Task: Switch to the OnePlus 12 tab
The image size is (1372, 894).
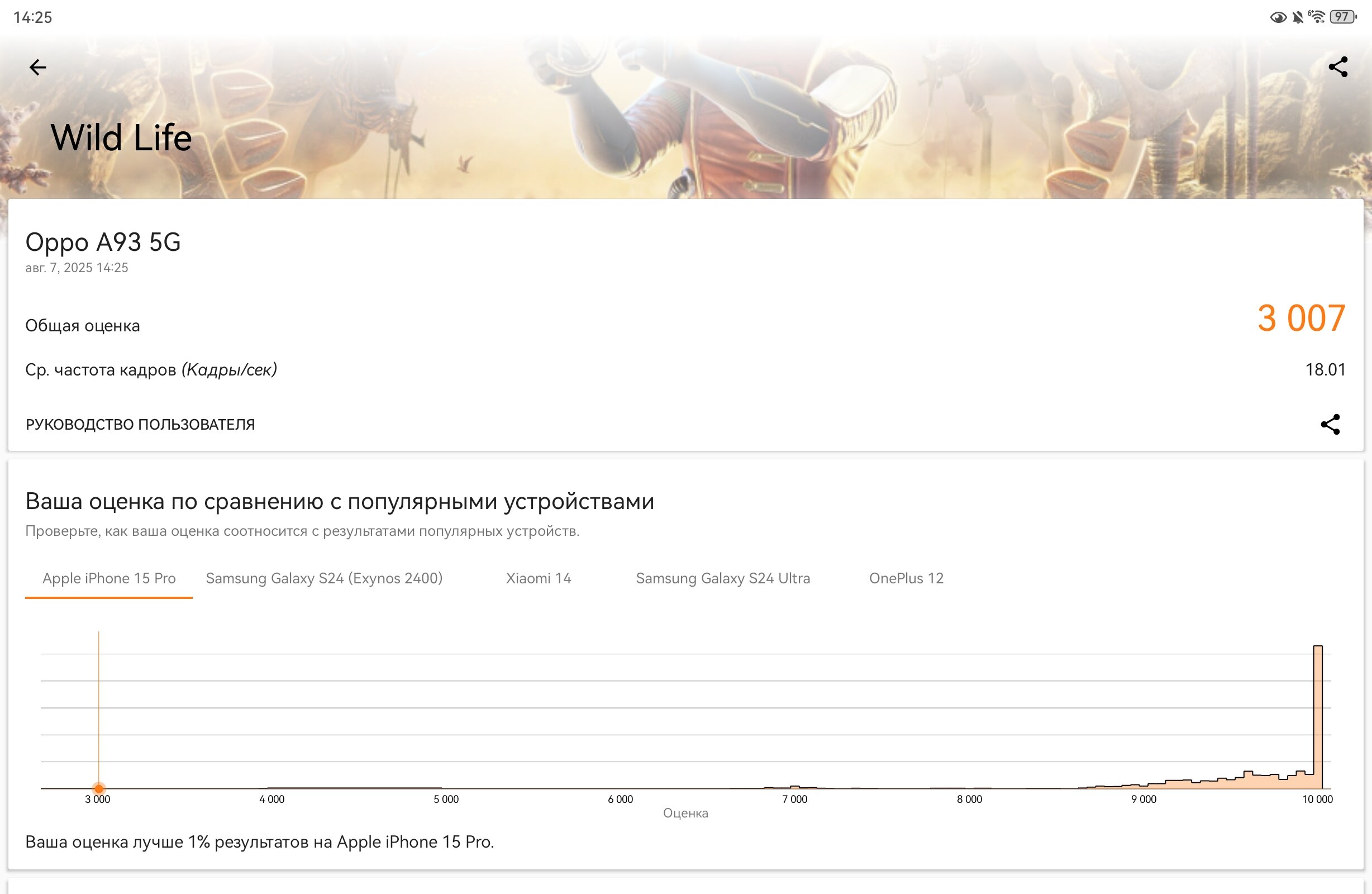Action: [906, 578]
